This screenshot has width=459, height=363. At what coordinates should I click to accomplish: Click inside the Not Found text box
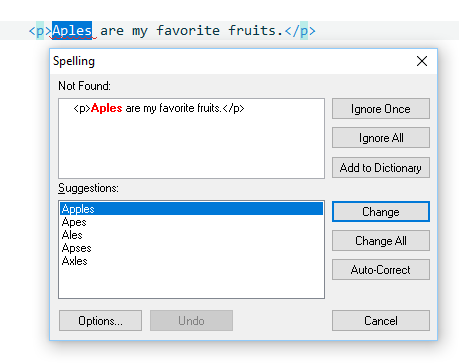(191, 138)
